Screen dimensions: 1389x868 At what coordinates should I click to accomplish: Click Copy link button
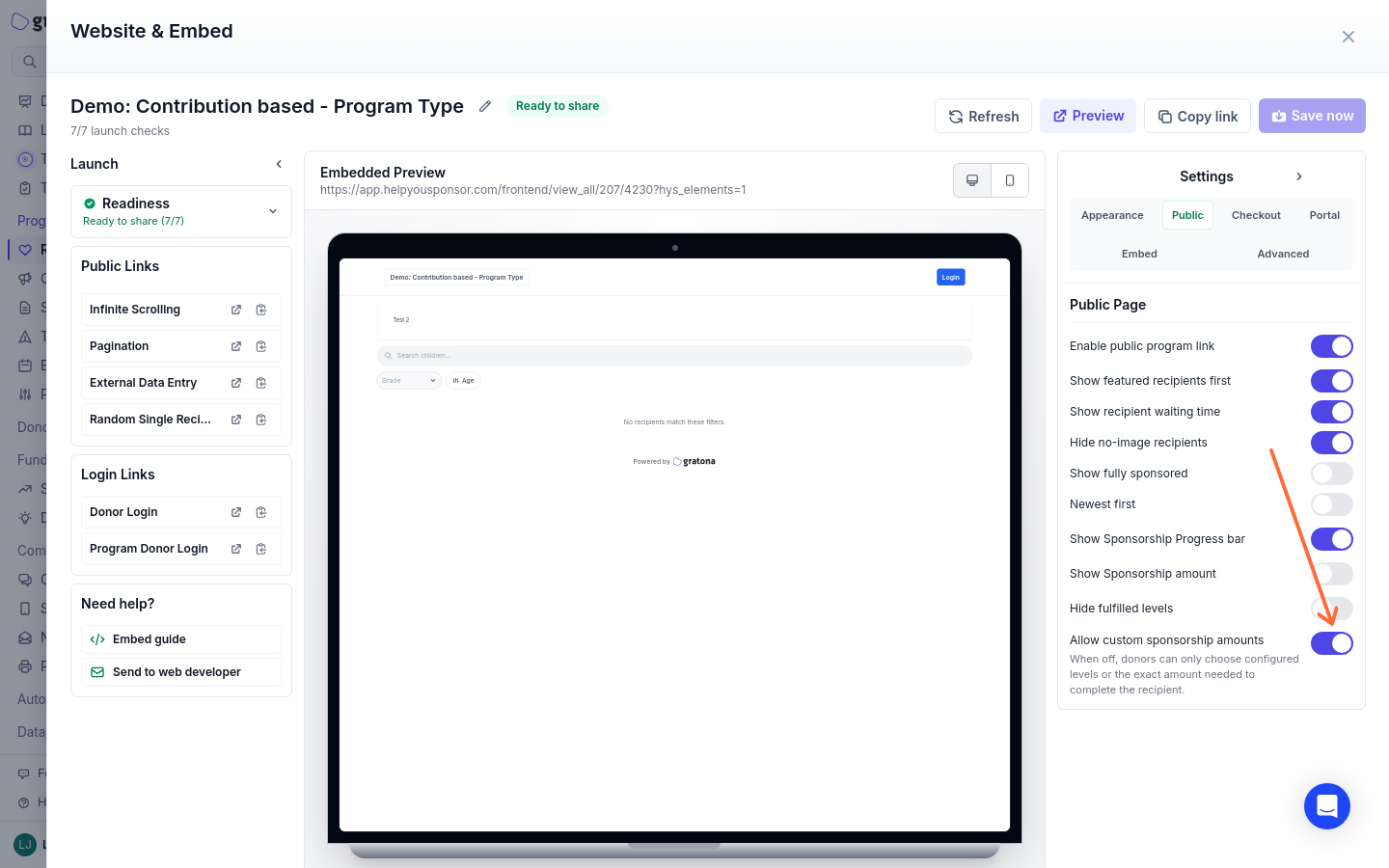(1197, 116)
